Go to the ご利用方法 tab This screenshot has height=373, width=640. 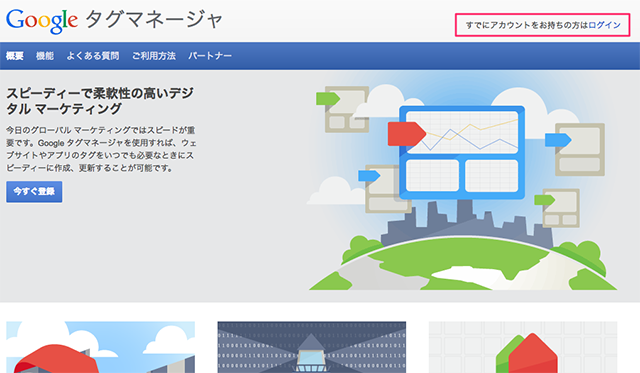point(154,56)
